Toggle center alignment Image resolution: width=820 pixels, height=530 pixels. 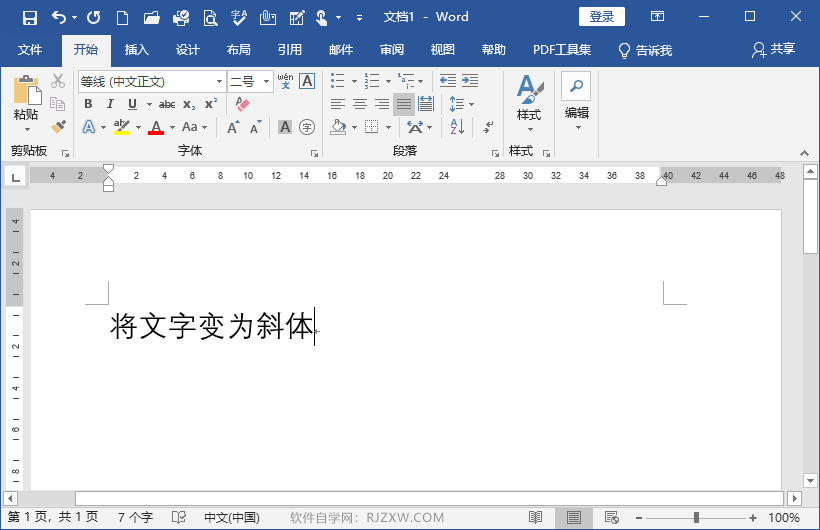(360, 104)
